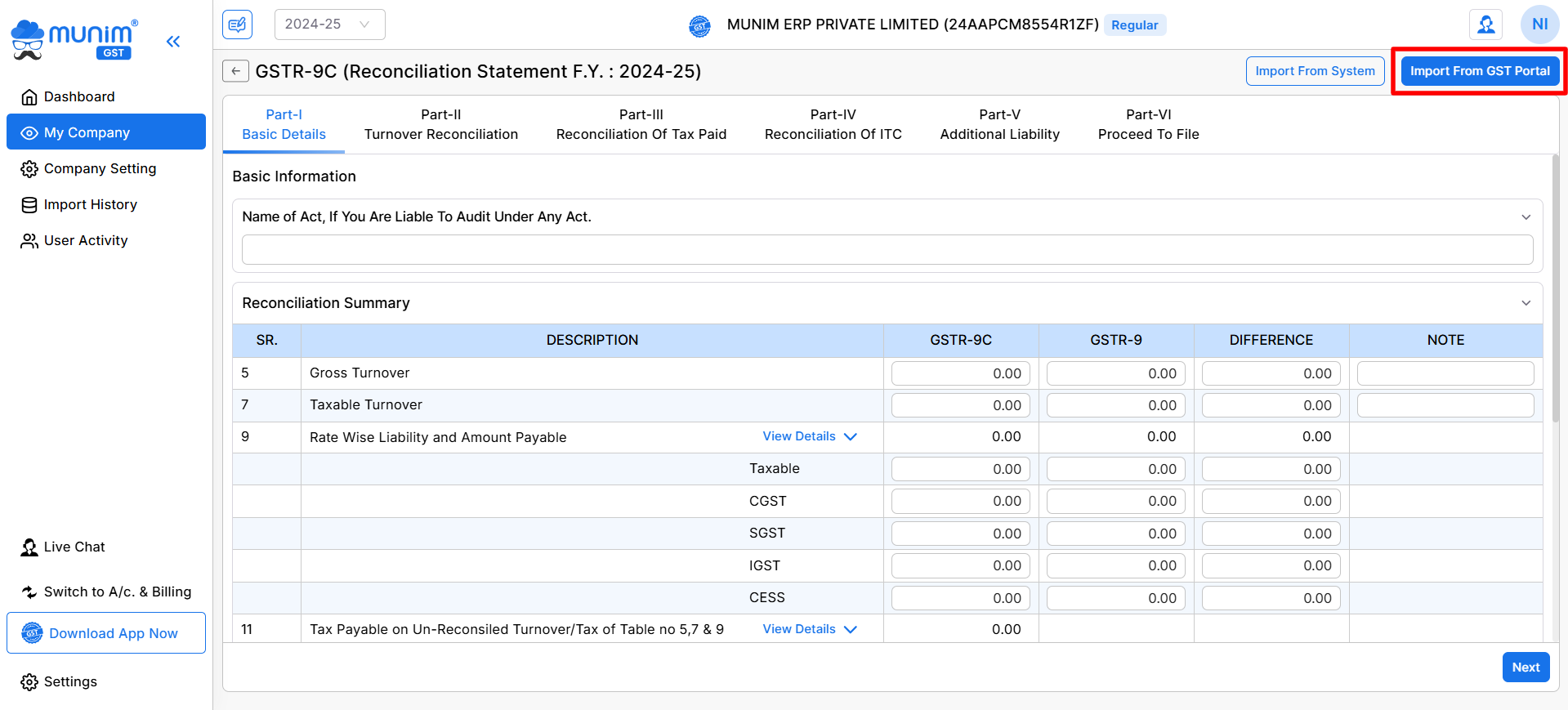Click Taxable row GSTR-9C field
Viewport: 1568px width, 710px height.
point(961,469)
